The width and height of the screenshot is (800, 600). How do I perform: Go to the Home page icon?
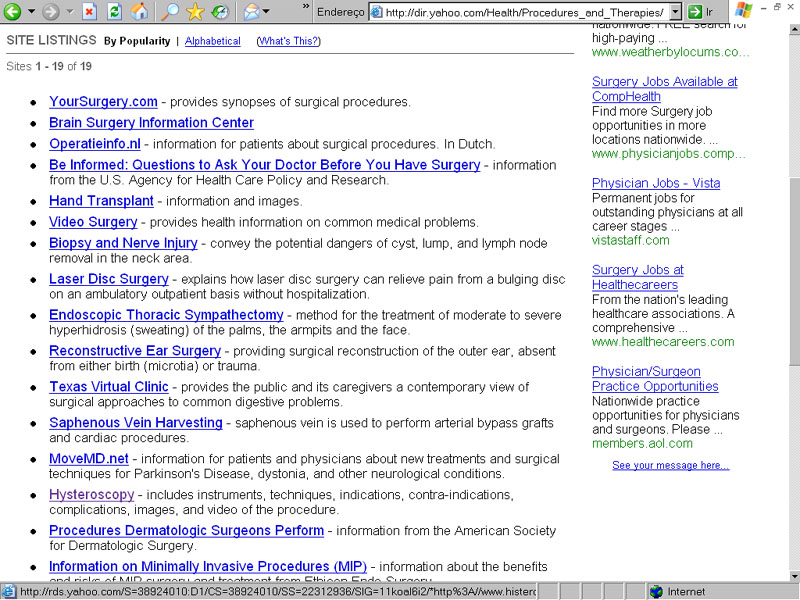(140, 12)
